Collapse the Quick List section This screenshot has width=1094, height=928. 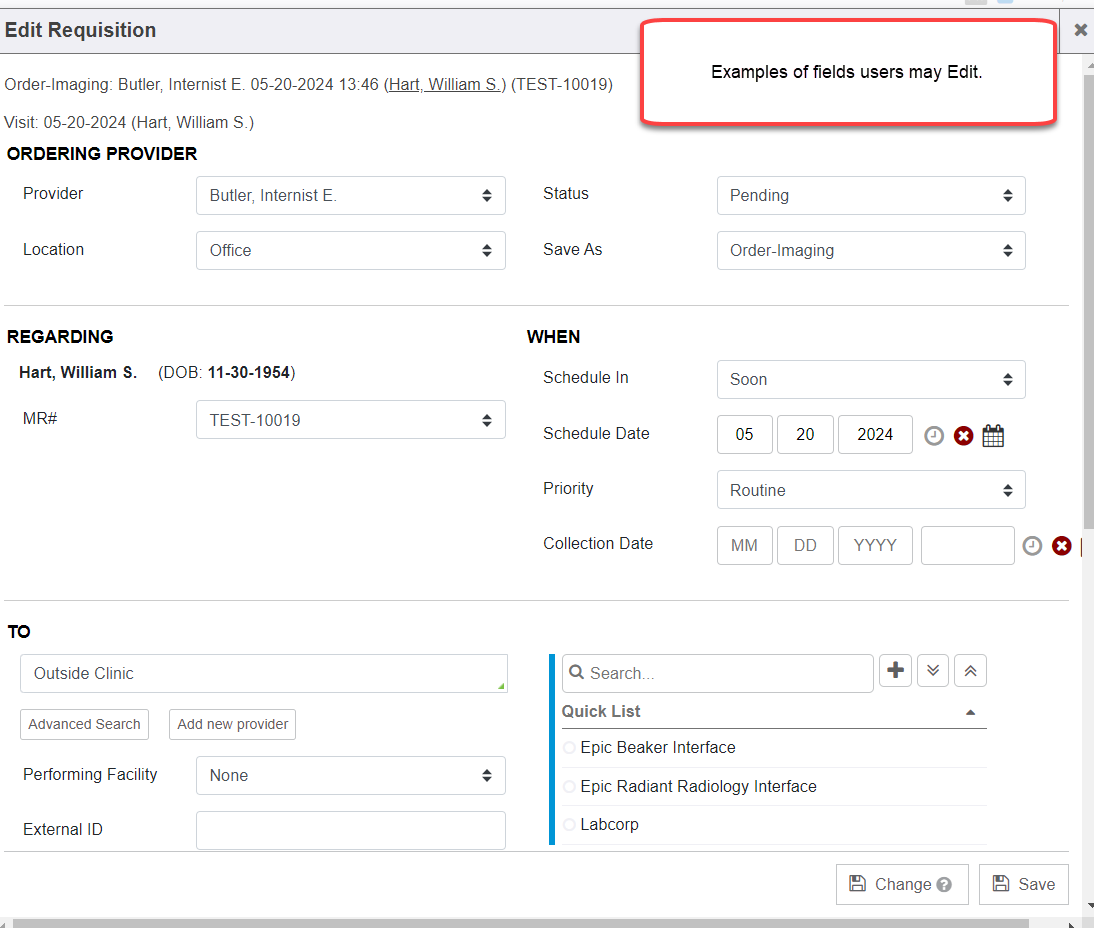pos(970,713)
